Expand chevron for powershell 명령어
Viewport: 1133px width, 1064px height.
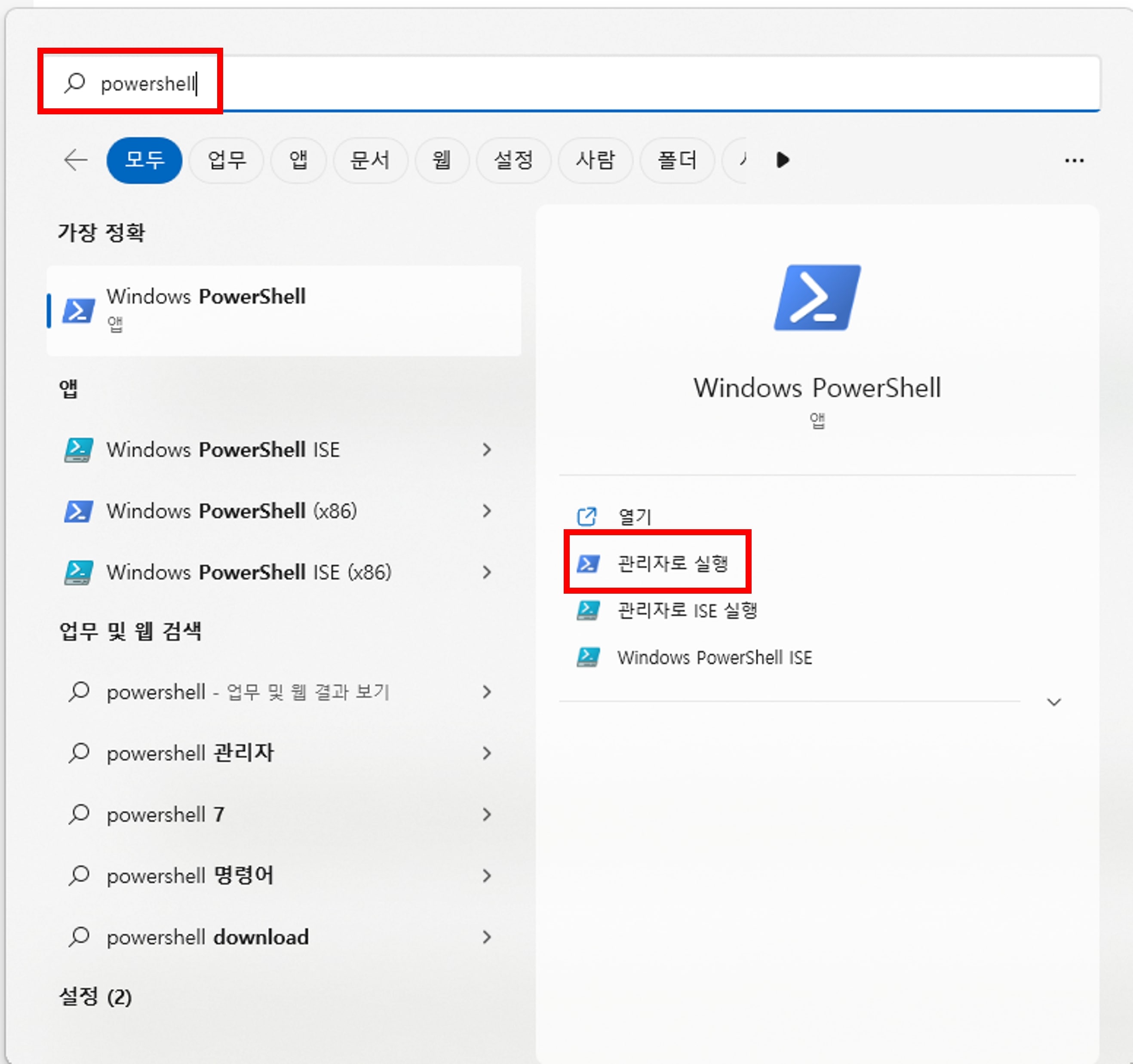tap(487, 875)
